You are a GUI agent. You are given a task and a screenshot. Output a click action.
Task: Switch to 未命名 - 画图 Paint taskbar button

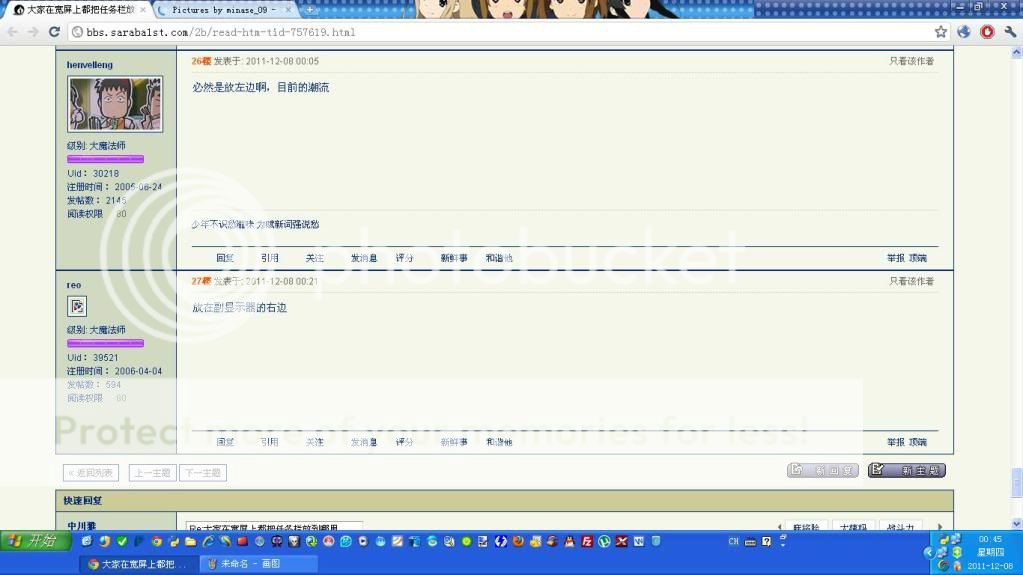coord(260,564)
